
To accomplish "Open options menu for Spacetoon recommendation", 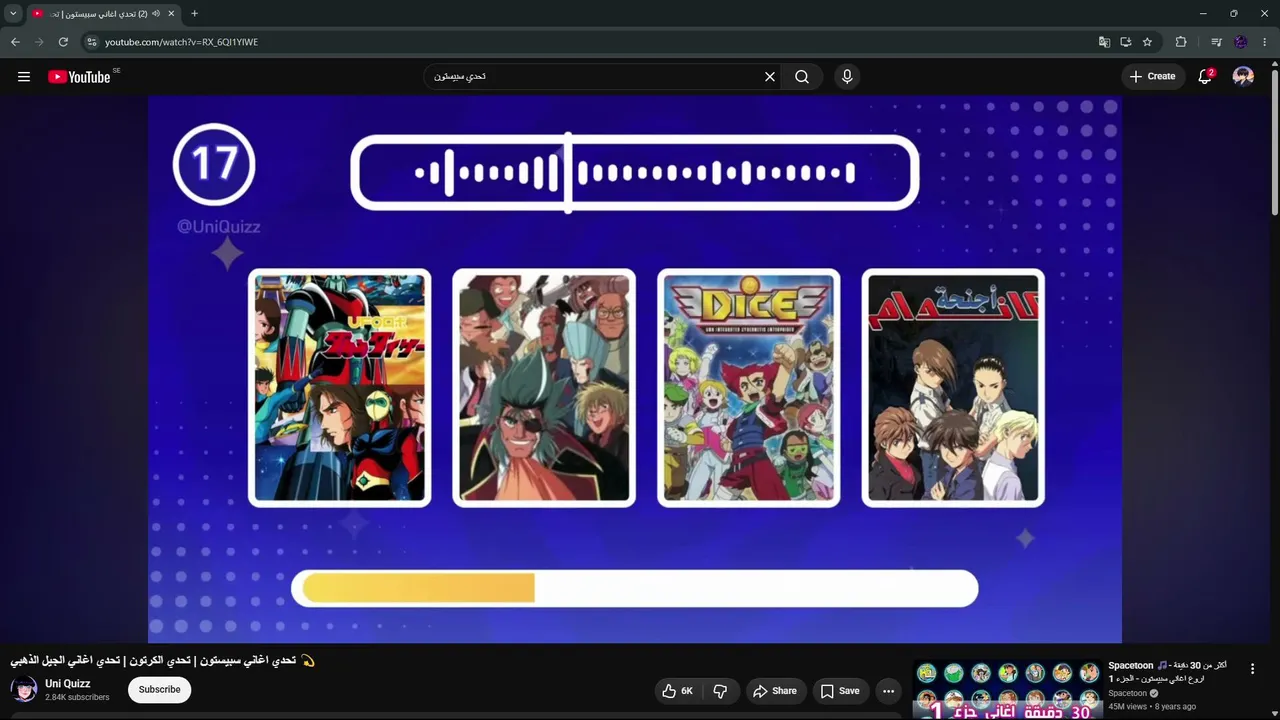I will tap(1252, 669).
